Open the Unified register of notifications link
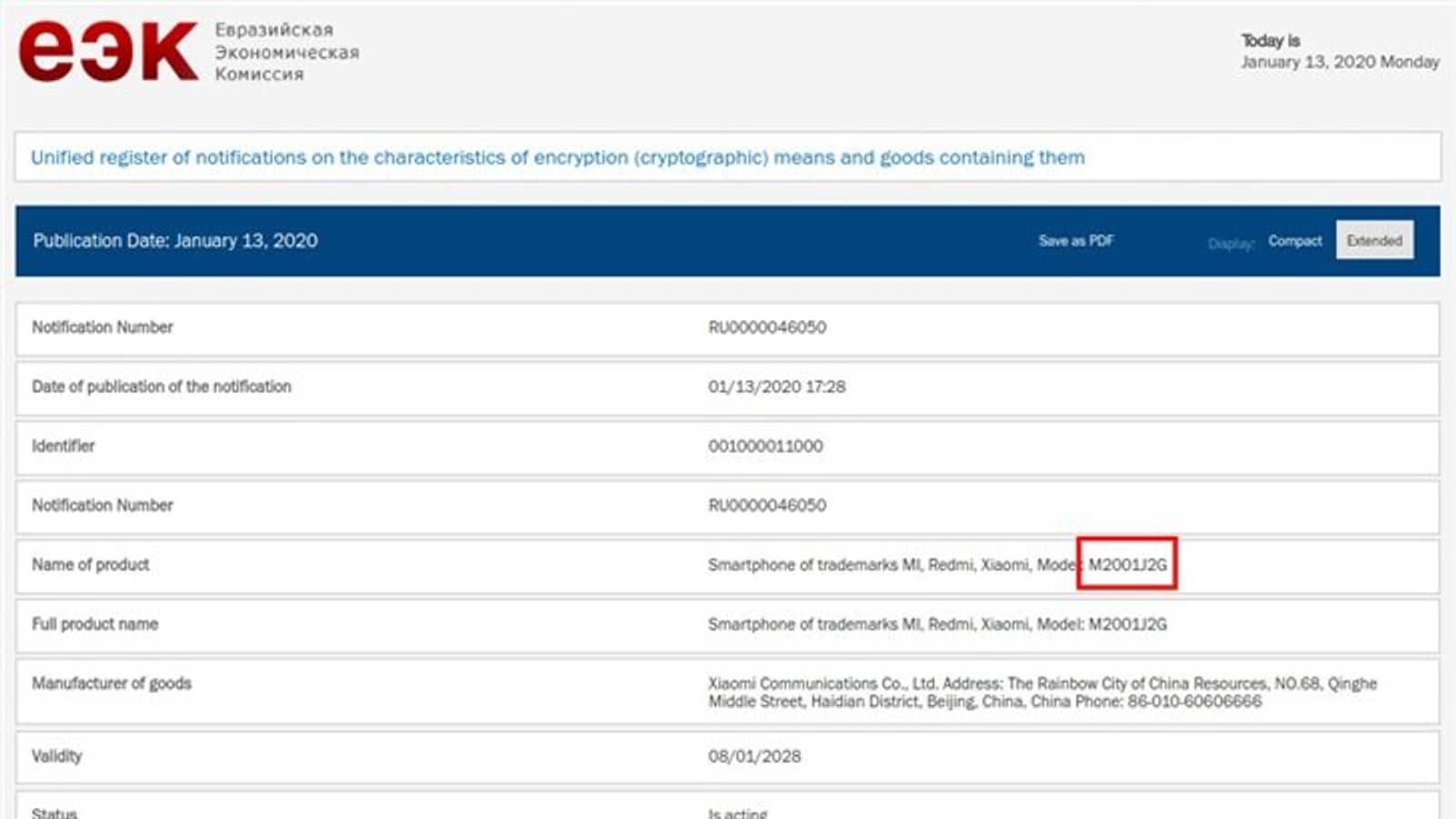This screenshot has height=819, width=1456. click(557, 157)
